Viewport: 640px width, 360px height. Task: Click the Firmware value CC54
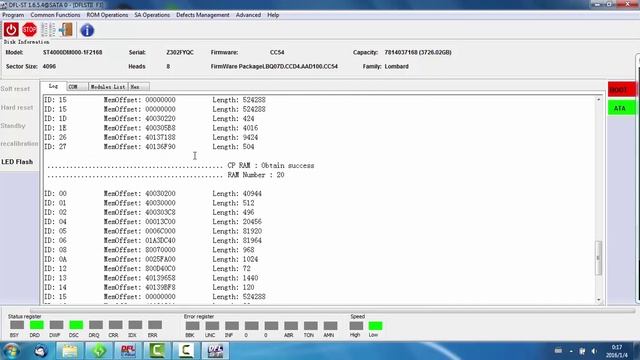(277, 52)
